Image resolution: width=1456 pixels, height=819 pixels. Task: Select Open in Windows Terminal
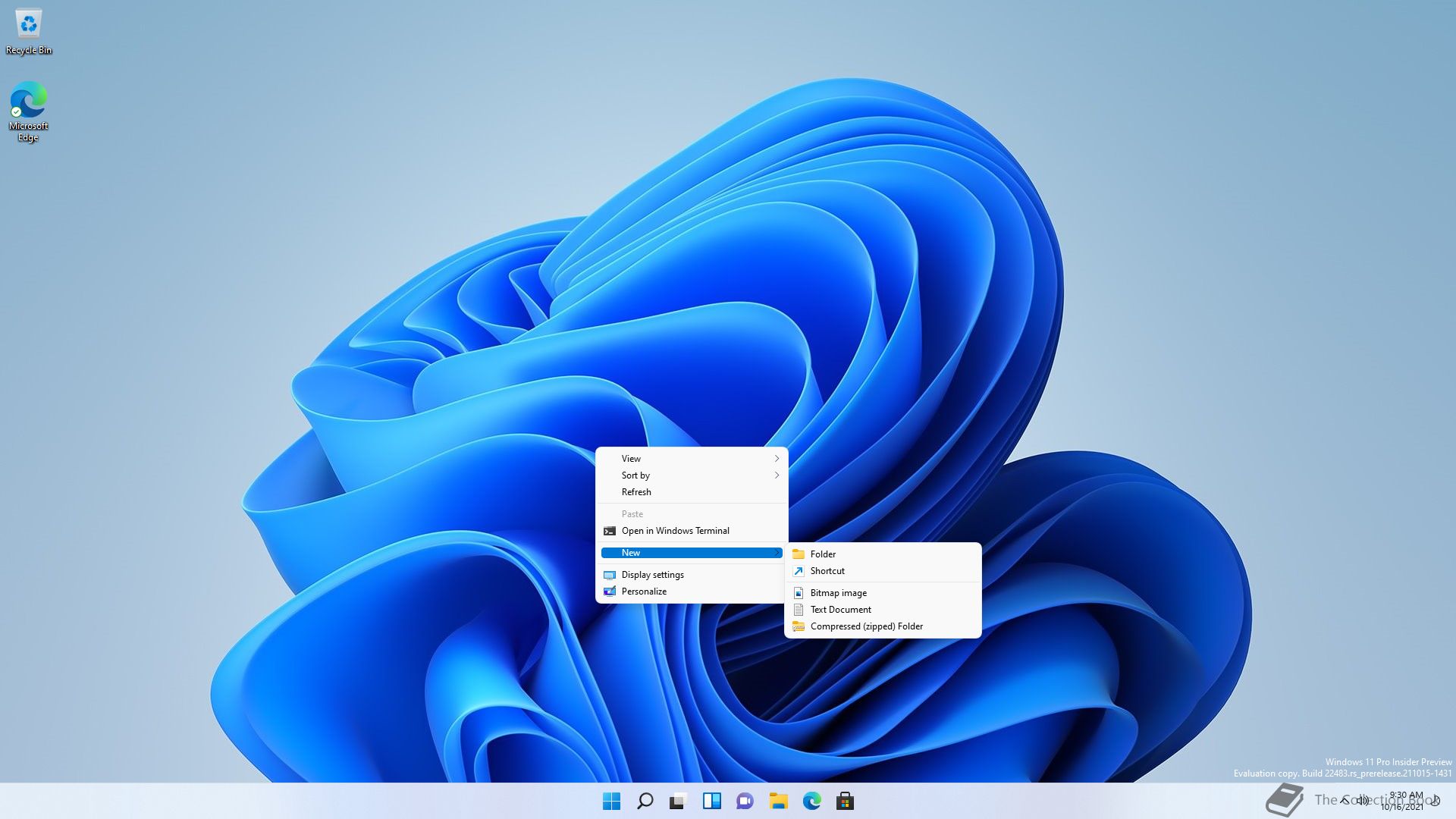tap(692, 531)
